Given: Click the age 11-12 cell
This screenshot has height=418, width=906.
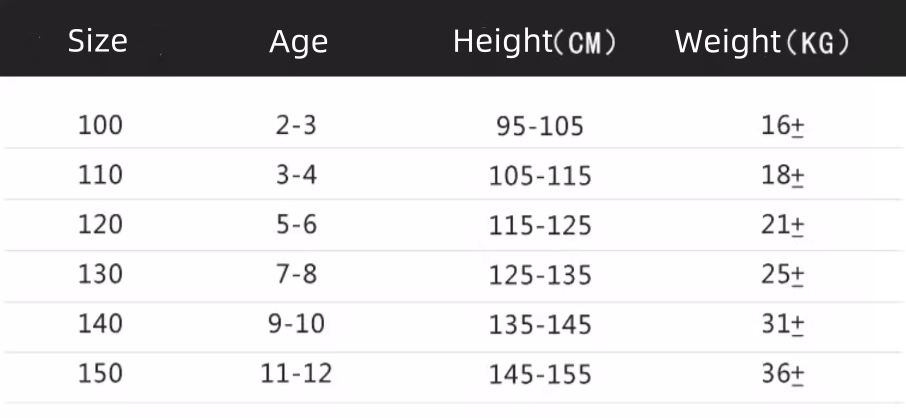Looking at the screenshot, I should pos(296,373).
